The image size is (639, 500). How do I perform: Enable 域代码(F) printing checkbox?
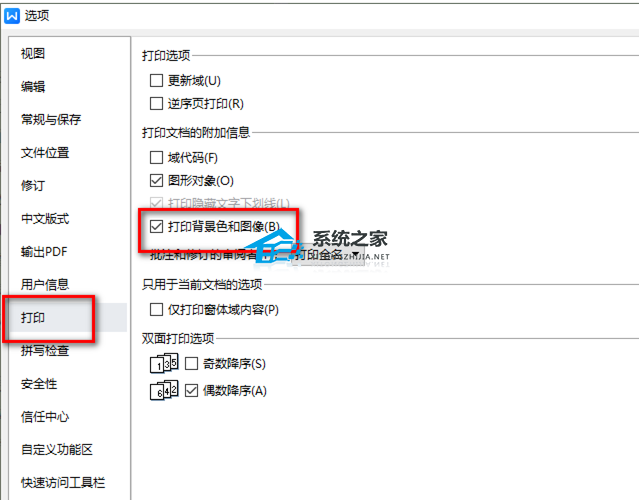[x=156, y=157]
